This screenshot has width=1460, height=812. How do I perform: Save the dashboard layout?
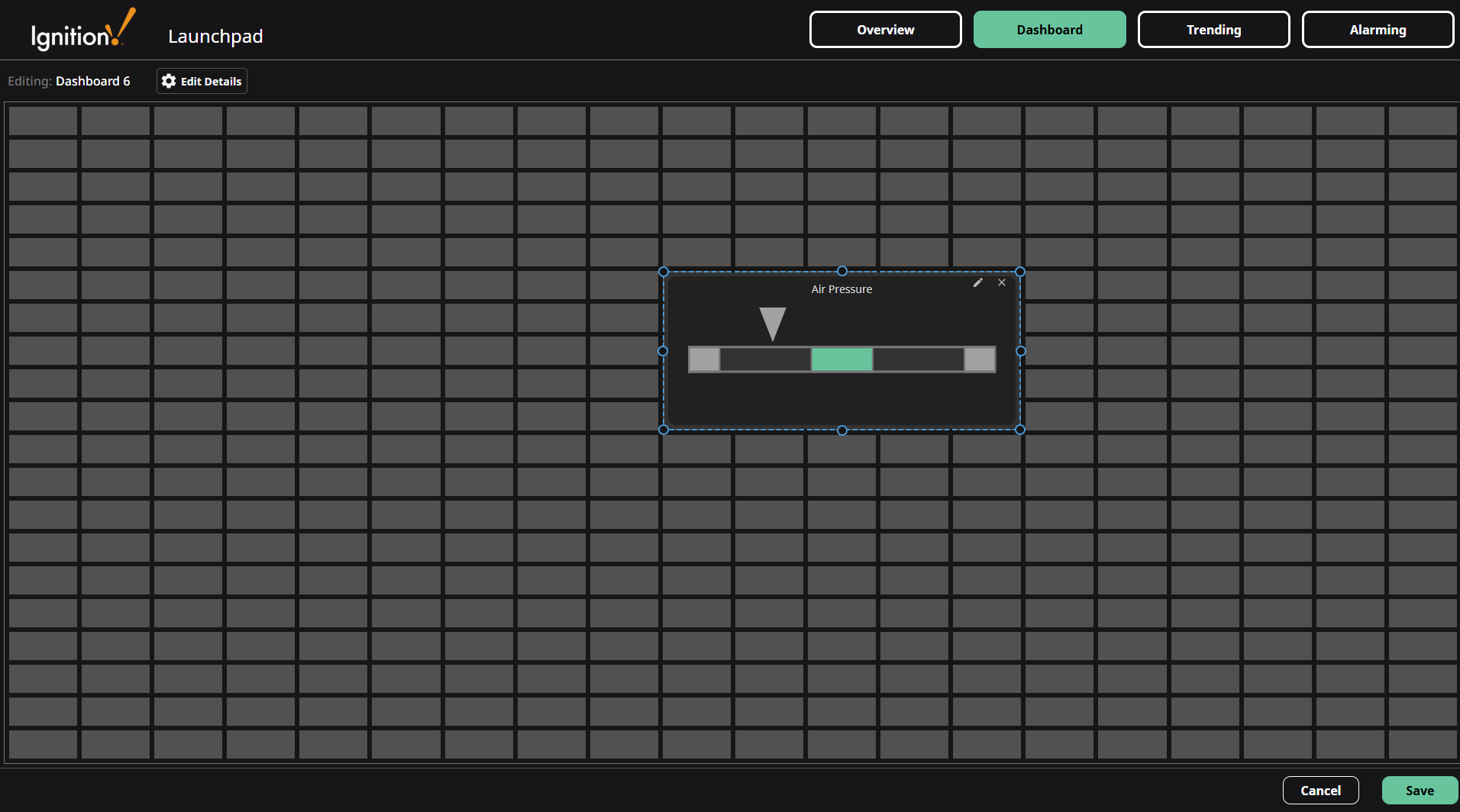click(1419, 790)
